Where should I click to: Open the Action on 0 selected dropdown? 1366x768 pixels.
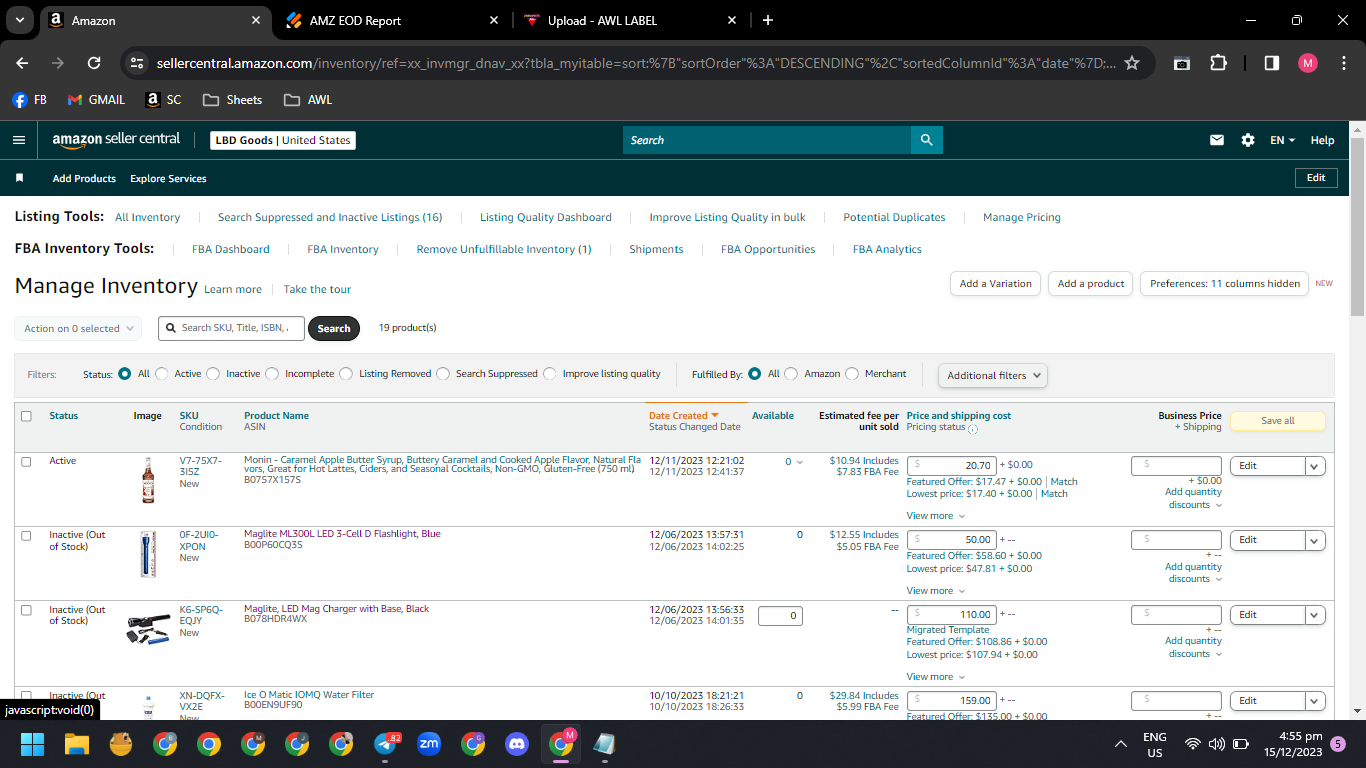click(78, 328)
